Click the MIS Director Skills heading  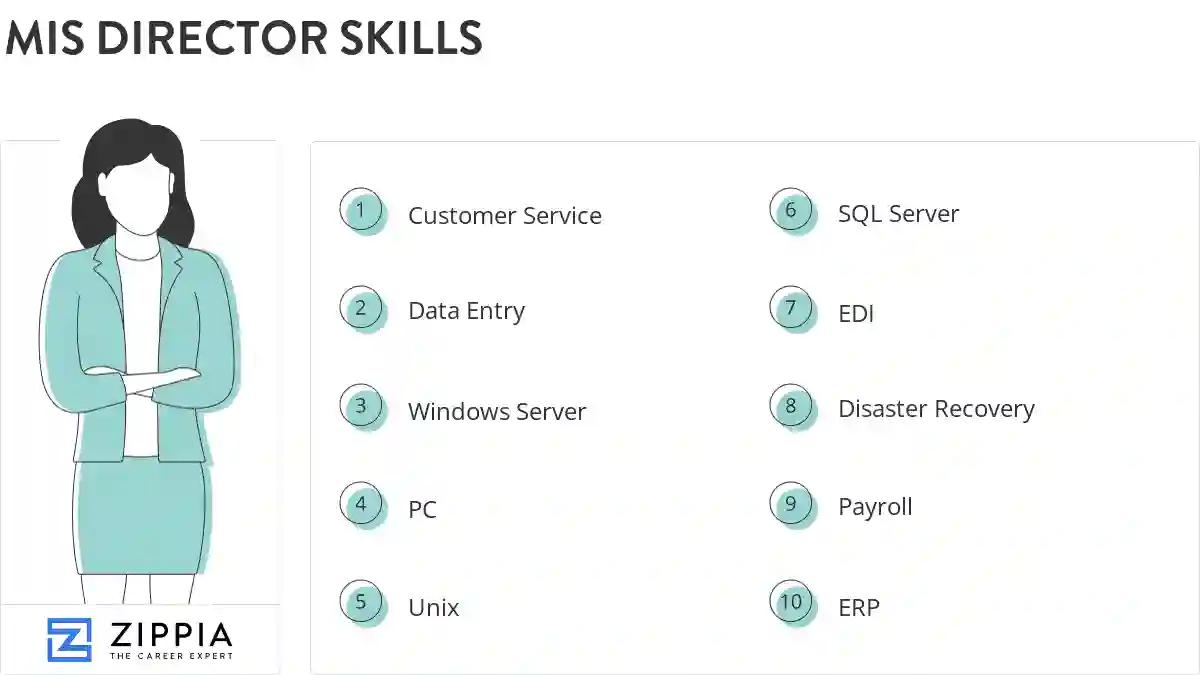[244, 38]
